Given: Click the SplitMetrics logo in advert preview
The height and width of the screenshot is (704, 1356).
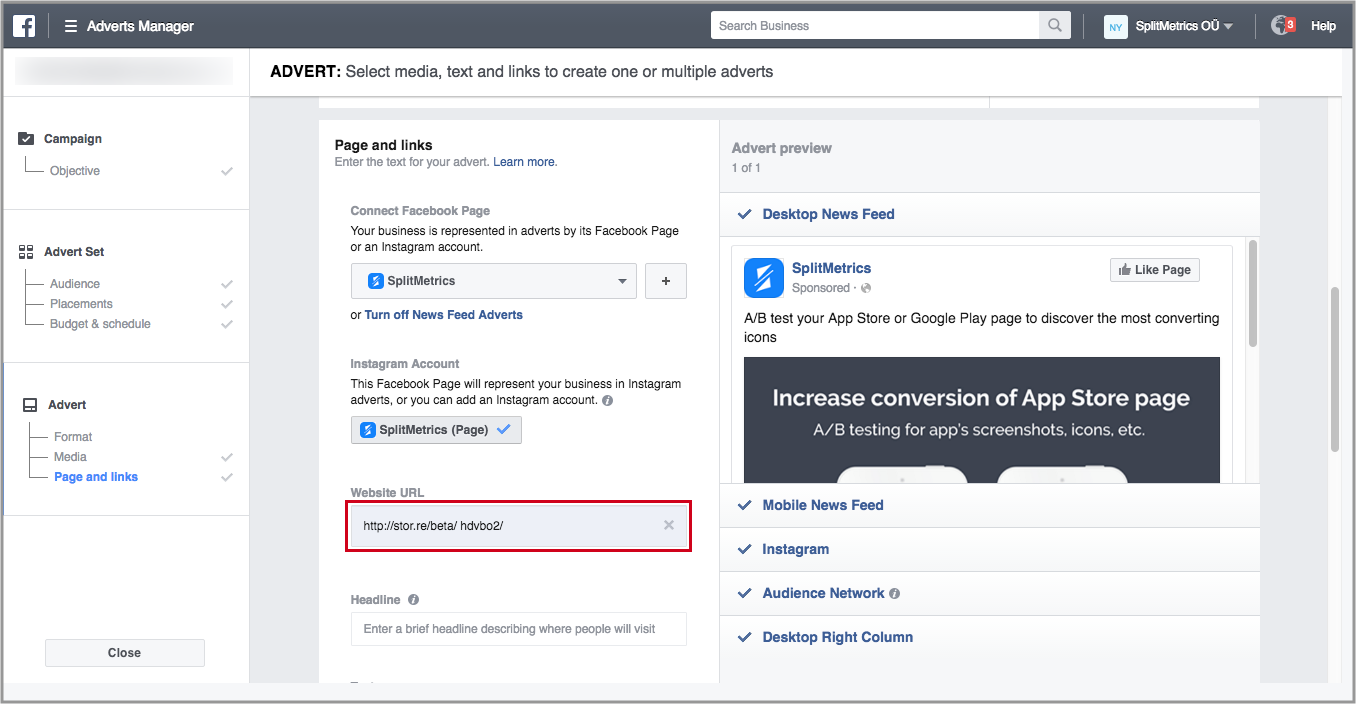Looking at the screenshot, I should point(764,278).
